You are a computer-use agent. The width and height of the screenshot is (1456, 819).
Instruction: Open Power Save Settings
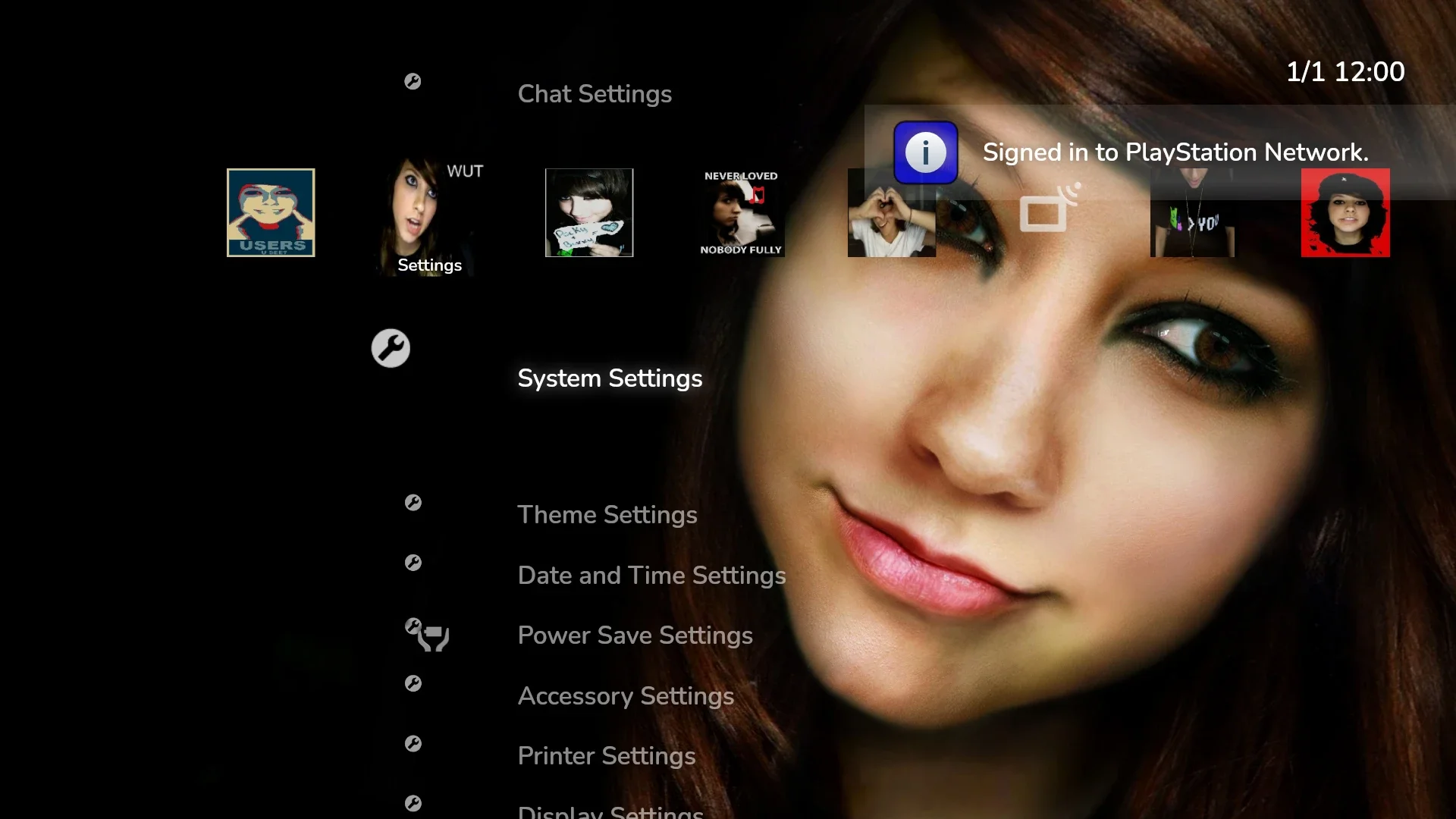635,635
